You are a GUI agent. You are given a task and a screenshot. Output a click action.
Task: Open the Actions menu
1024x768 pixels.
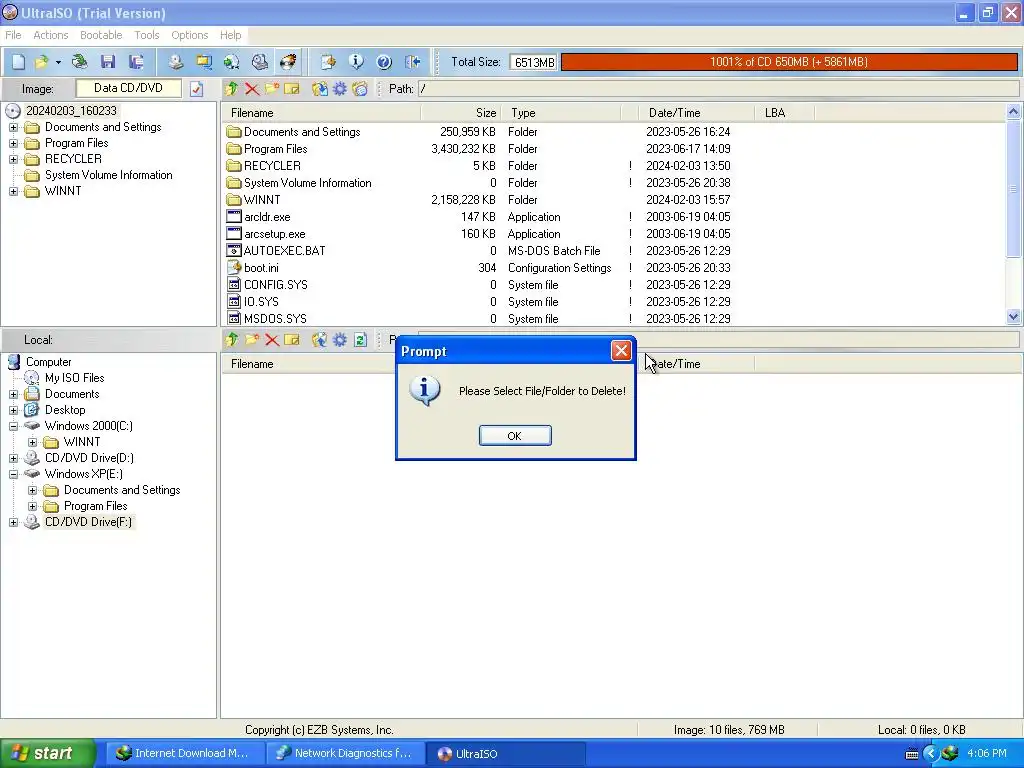coord(50,35)
